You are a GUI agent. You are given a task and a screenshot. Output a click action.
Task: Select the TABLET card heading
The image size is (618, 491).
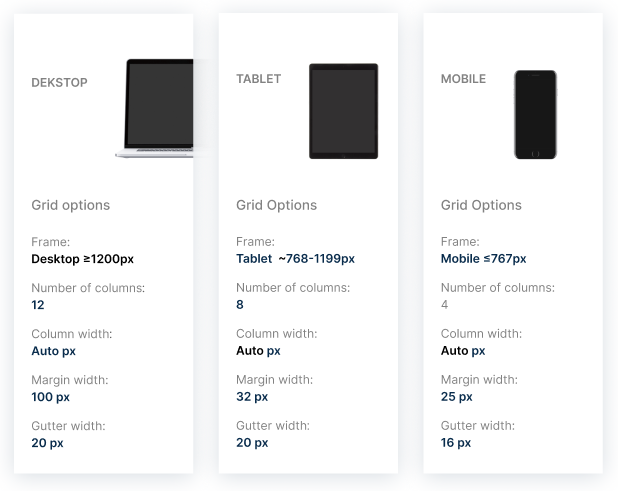(259, 79)
